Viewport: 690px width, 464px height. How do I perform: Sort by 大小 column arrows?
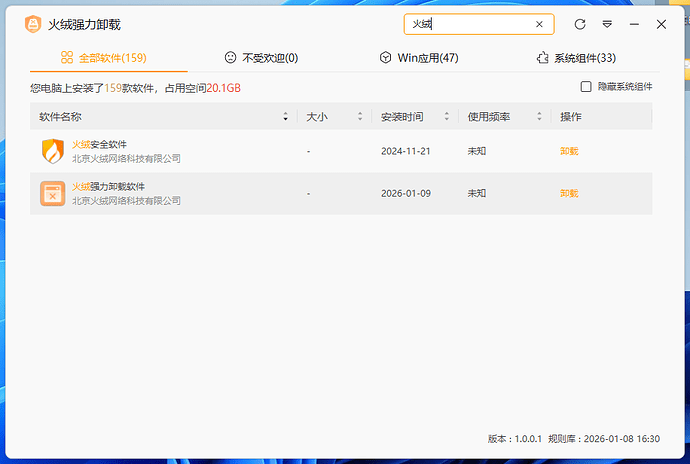(x=360, y=117)
